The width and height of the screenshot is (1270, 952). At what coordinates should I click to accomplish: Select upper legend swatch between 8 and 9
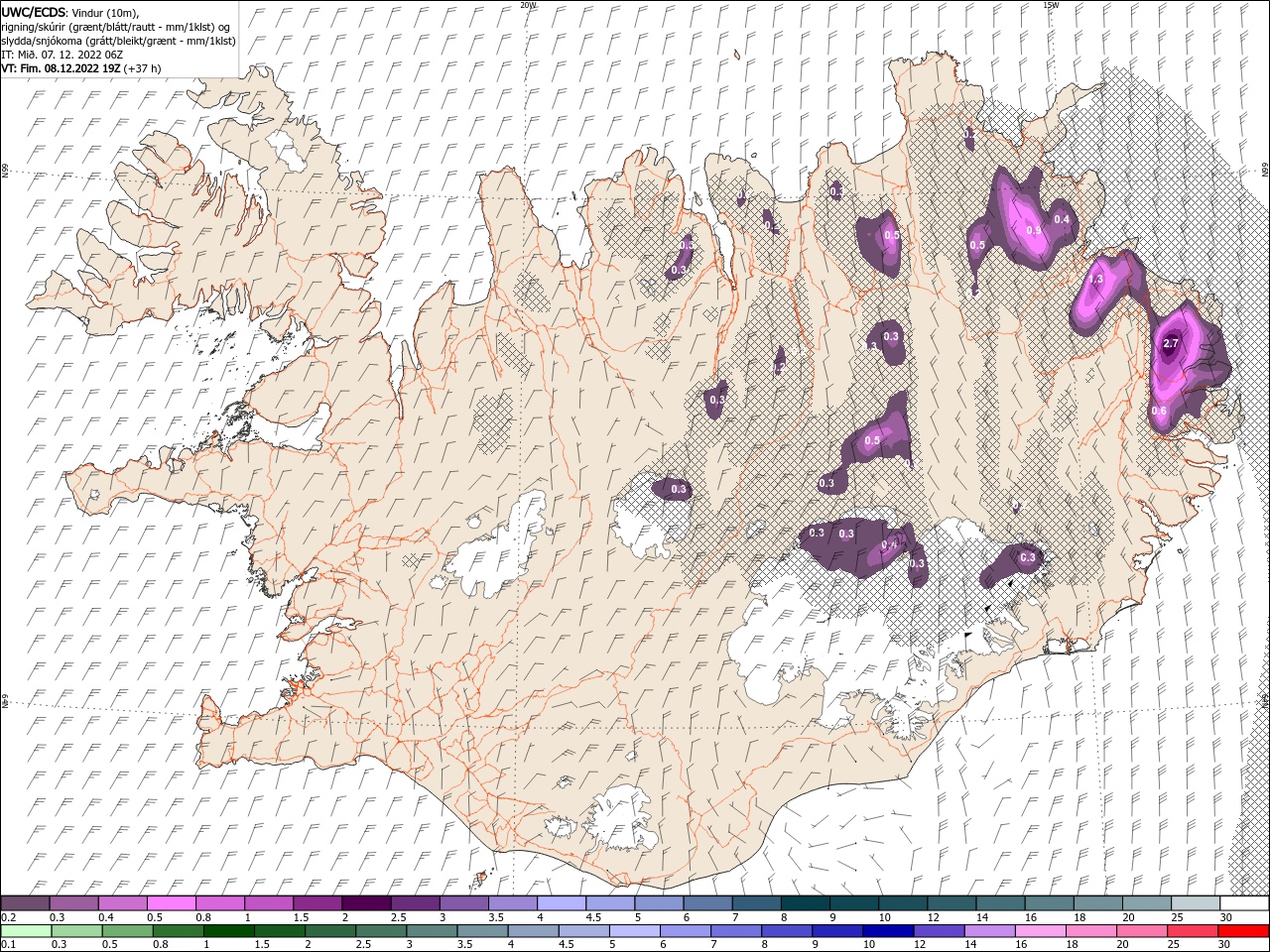(807, 903)
